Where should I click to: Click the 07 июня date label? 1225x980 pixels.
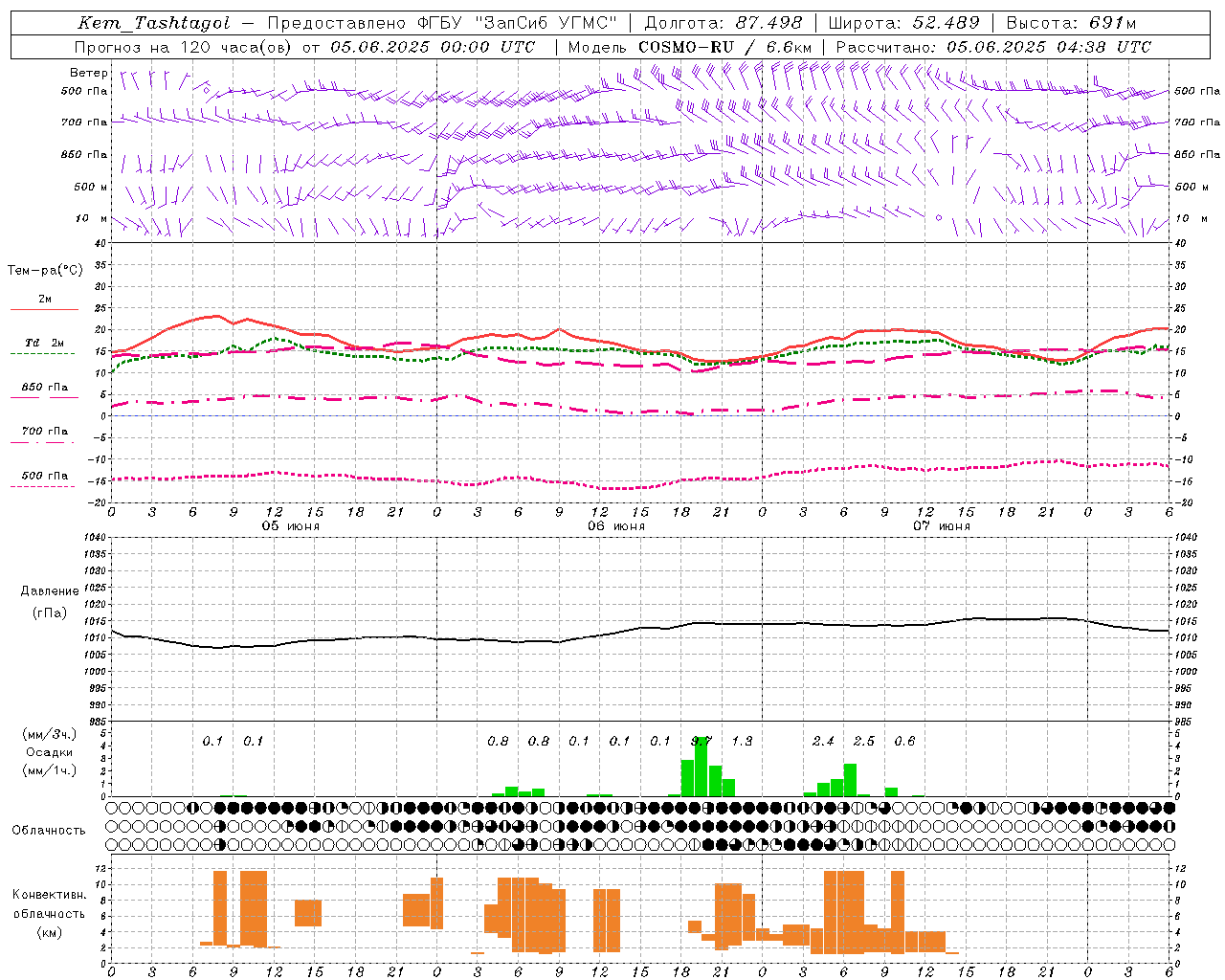point(942,526)
